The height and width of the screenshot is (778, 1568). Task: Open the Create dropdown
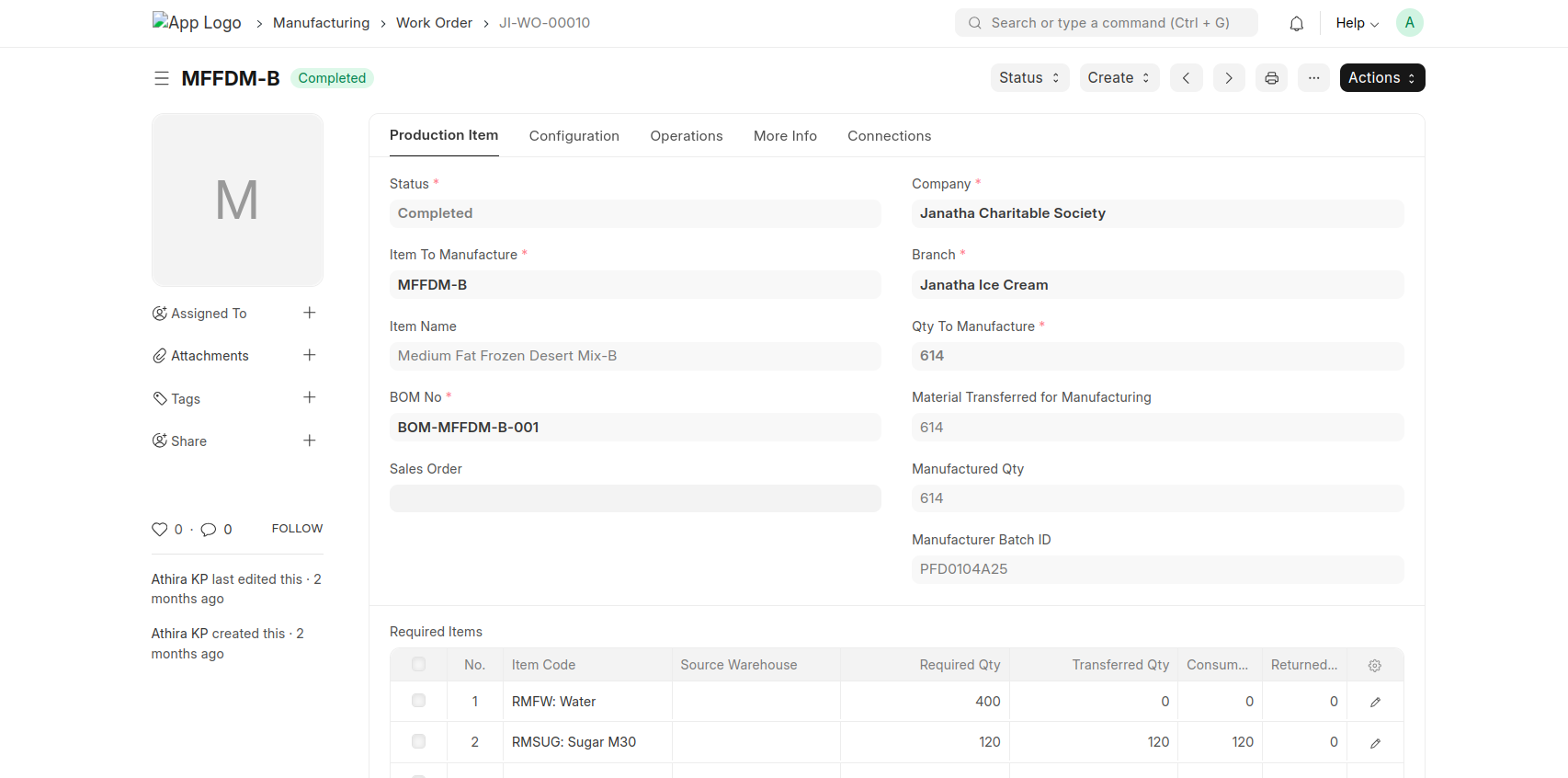tap(1119, 78)
